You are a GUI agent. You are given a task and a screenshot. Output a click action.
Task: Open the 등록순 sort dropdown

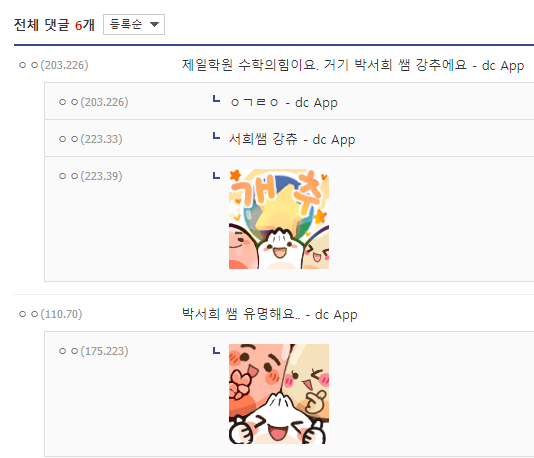[x=134, y=25]
